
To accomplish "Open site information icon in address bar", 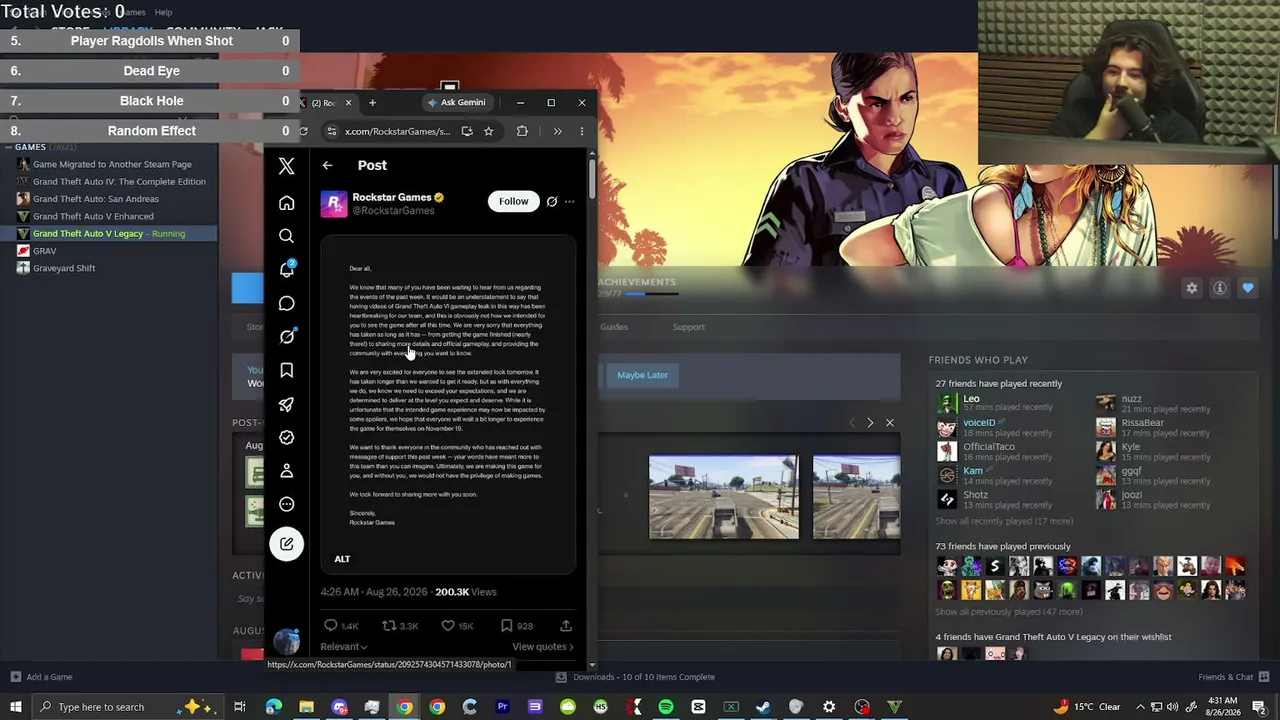I will click(331, 131).
